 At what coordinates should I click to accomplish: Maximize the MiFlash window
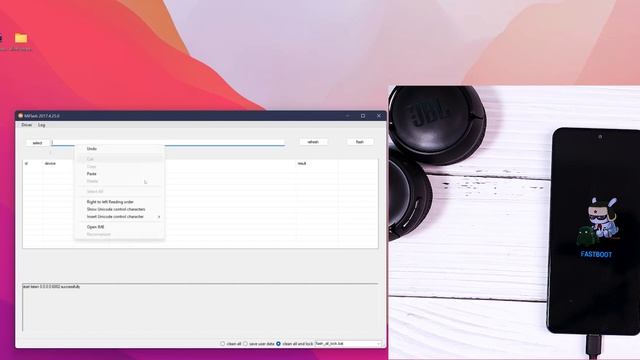click(363, 116)
